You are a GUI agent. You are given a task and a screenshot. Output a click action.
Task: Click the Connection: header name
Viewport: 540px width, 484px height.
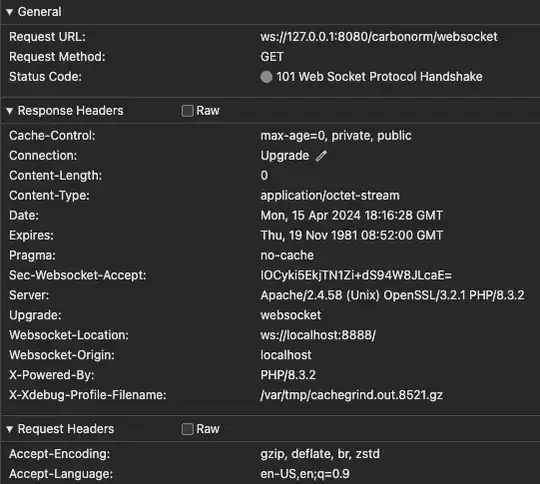(x=43, y=156)
